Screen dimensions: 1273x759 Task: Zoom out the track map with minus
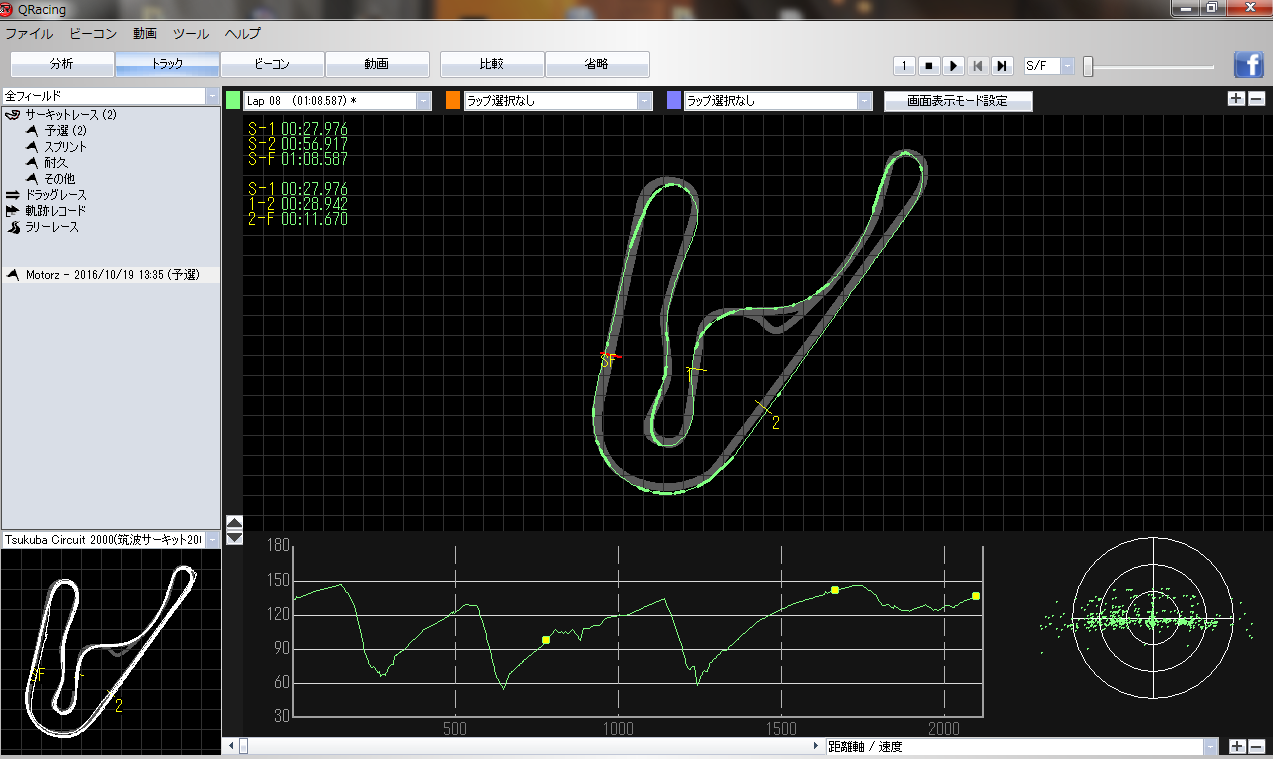click(x=1256, y=99)
